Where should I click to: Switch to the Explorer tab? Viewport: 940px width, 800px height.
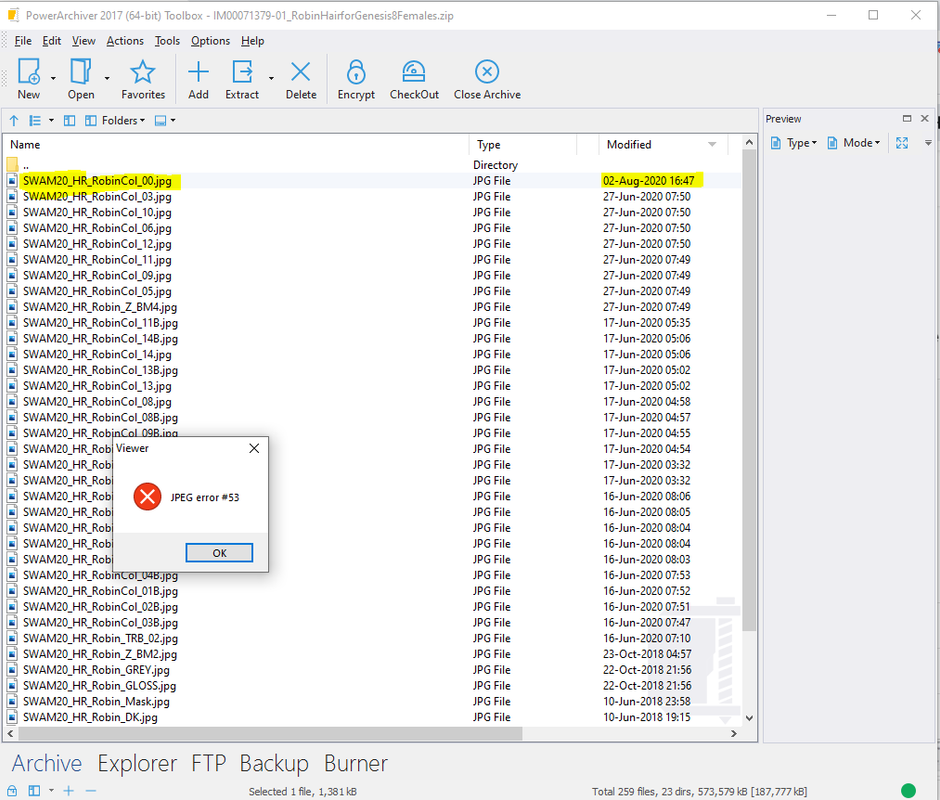(x=137, y=763)
